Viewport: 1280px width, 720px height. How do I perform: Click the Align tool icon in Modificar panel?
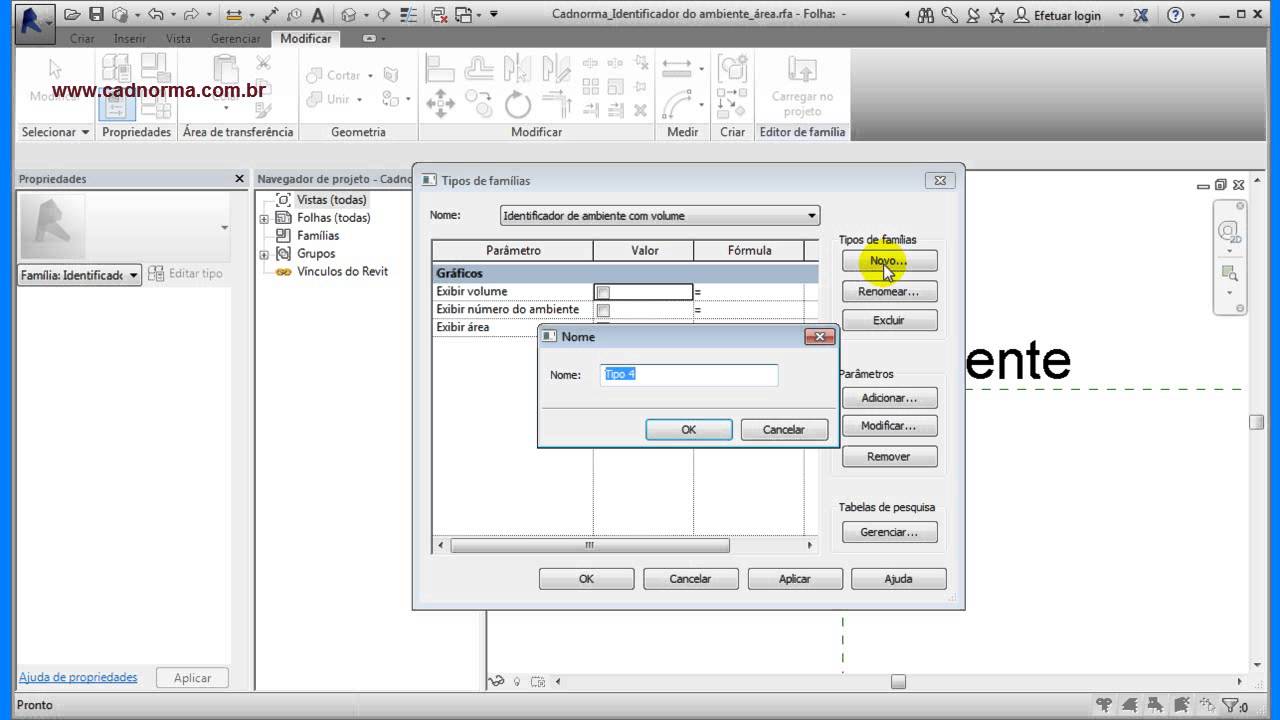(440, 68)
